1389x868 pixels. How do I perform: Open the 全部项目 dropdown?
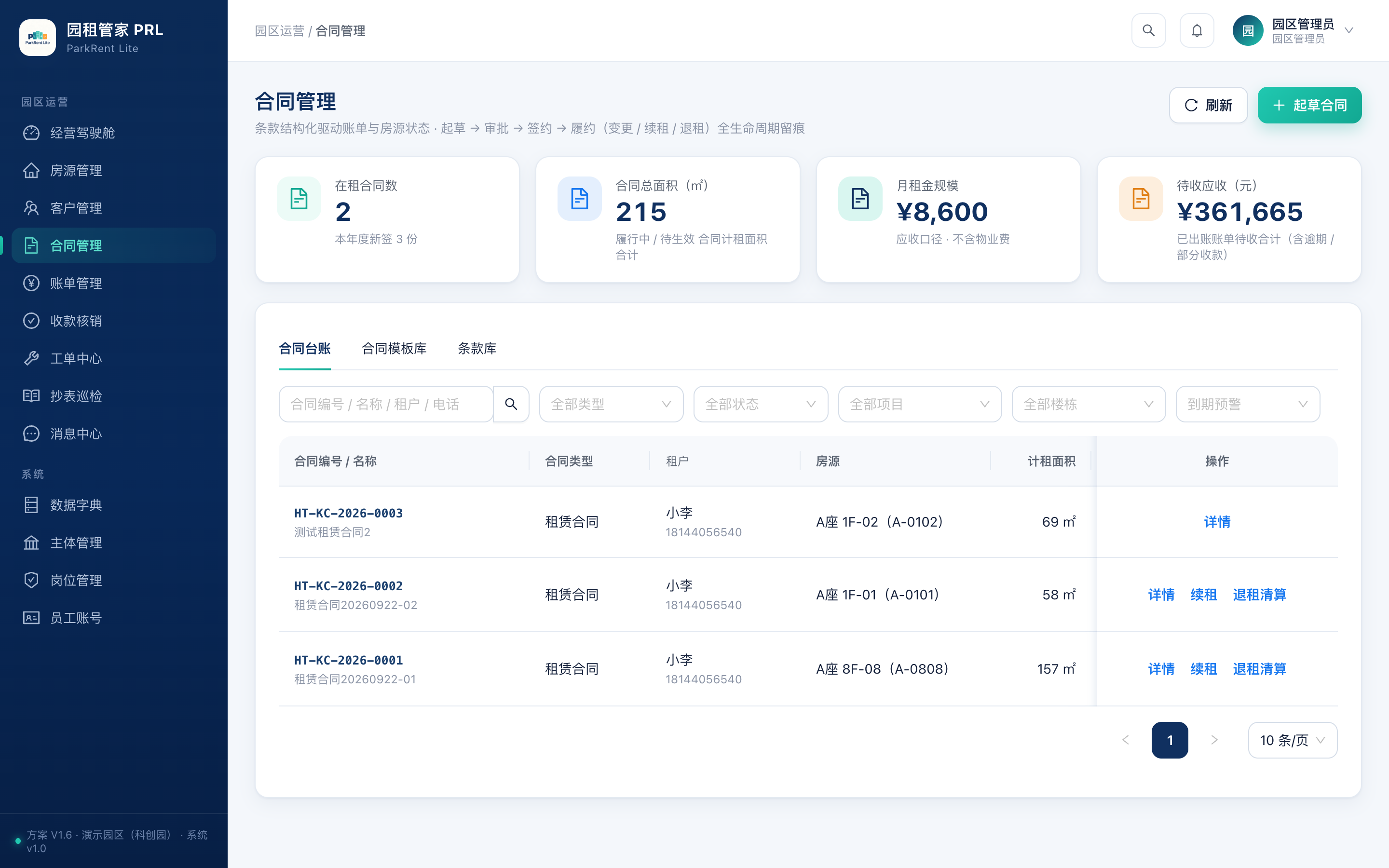point(920,404)
